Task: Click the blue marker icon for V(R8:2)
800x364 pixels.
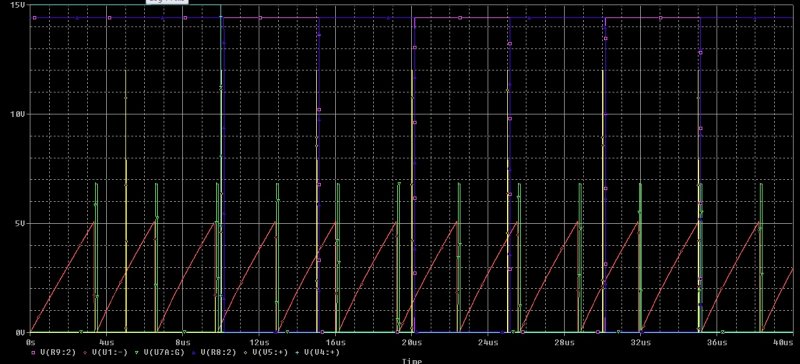Action: coord(194,352)
